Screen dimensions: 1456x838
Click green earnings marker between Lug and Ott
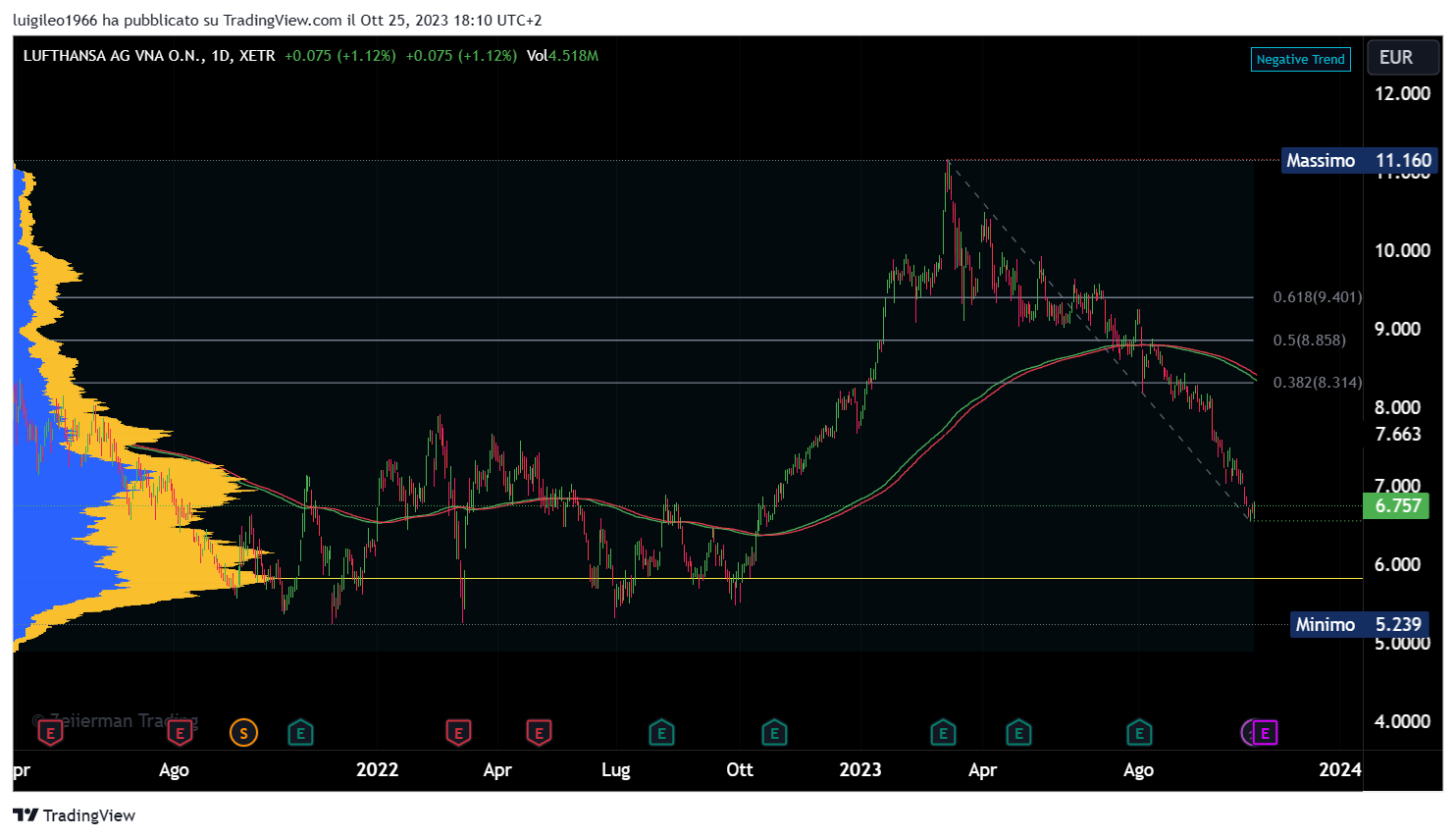coord(661,733)
